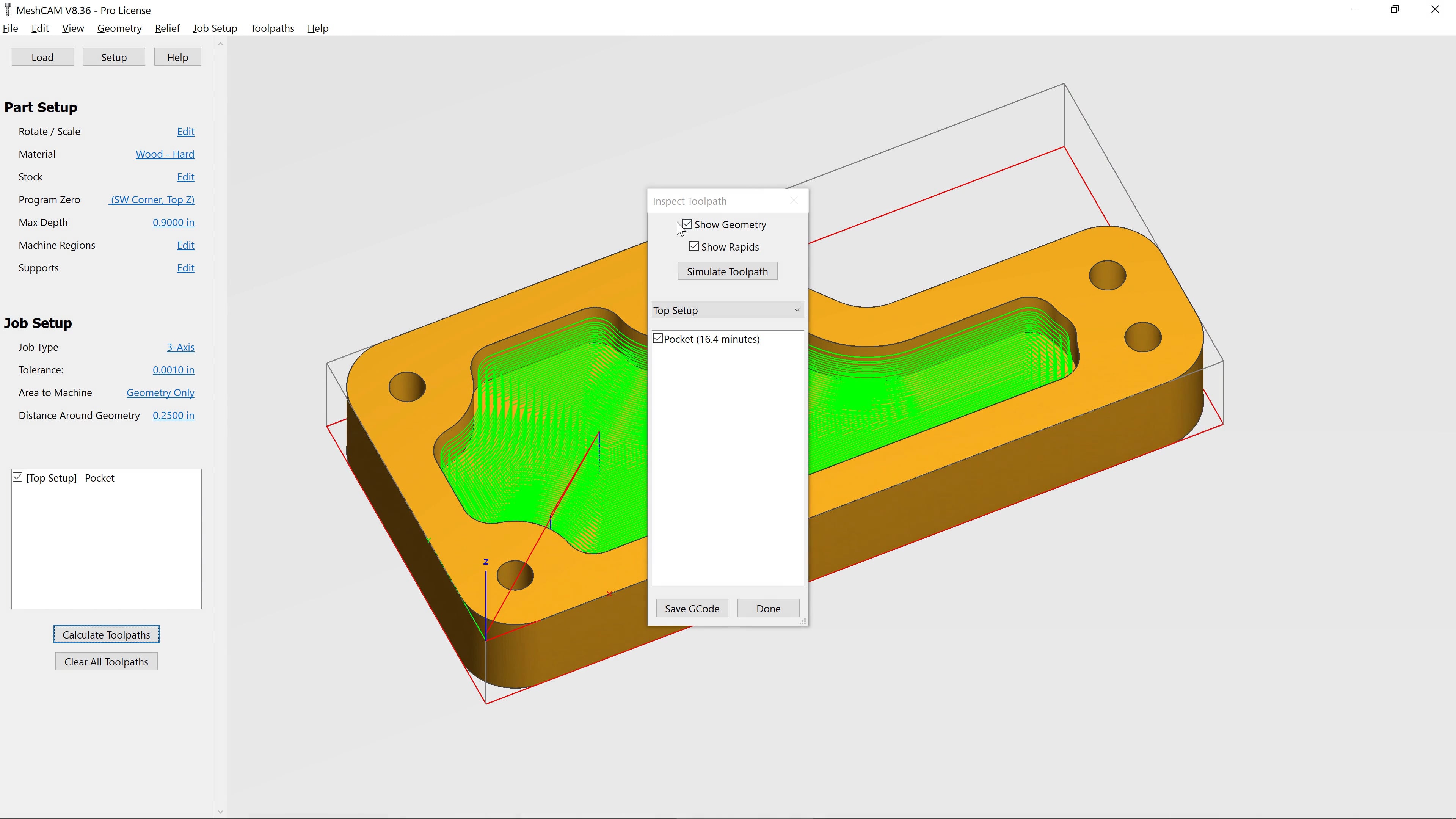Minimize the MeshCAM window

click(x=1355, y=9)
